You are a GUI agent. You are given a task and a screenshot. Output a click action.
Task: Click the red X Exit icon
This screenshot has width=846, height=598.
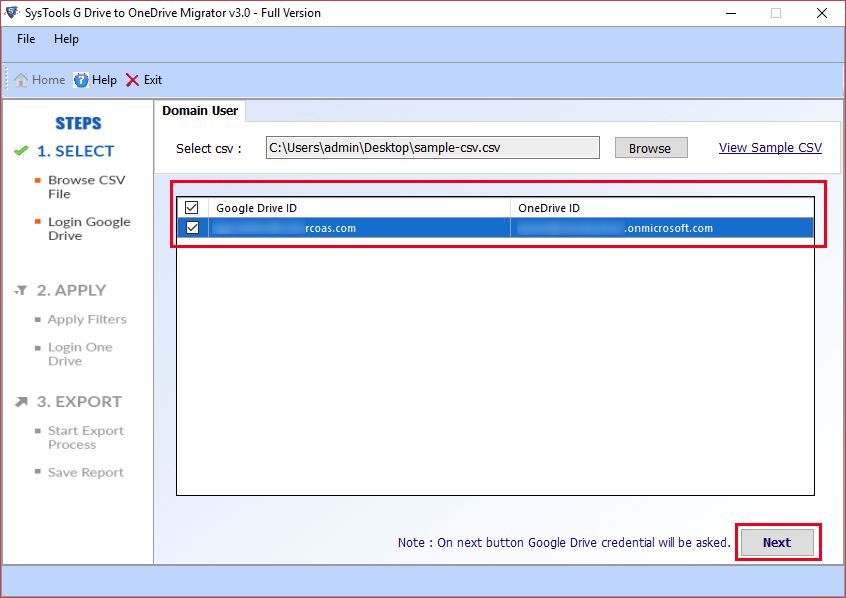[x=132, y=80]
